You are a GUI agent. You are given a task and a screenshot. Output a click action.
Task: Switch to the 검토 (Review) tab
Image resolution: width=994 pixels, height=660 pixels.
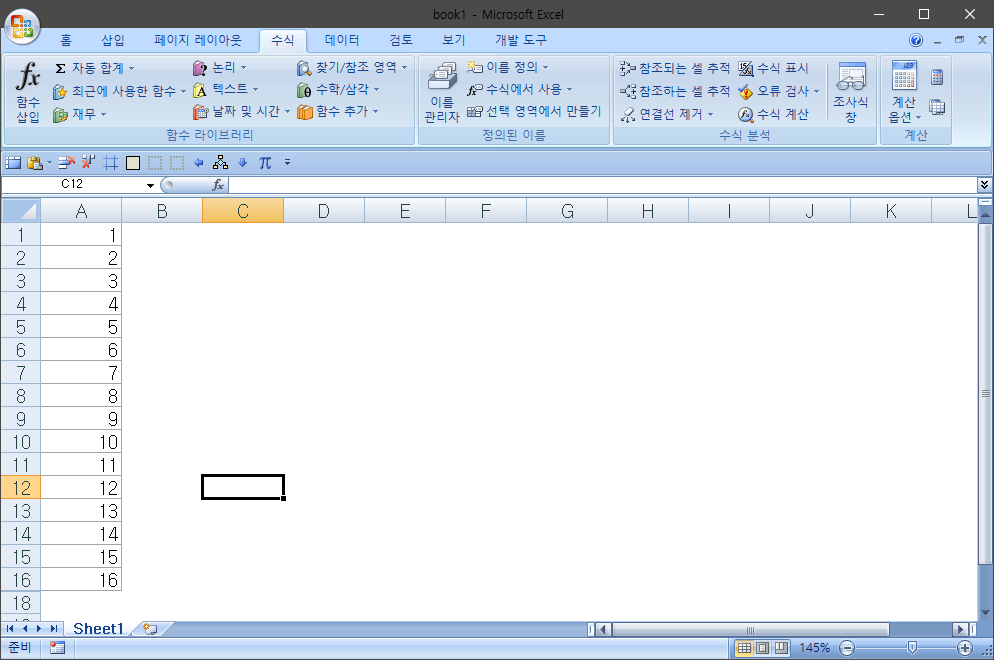[x=401, y=41]
